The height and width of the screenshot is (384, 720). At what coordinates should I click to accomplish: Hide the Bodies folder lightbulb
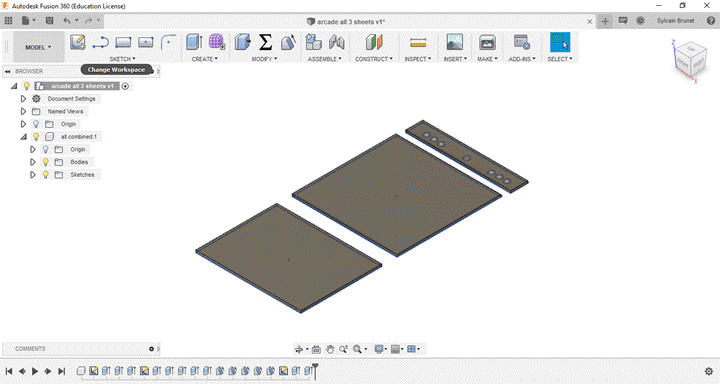click(45, 162)
